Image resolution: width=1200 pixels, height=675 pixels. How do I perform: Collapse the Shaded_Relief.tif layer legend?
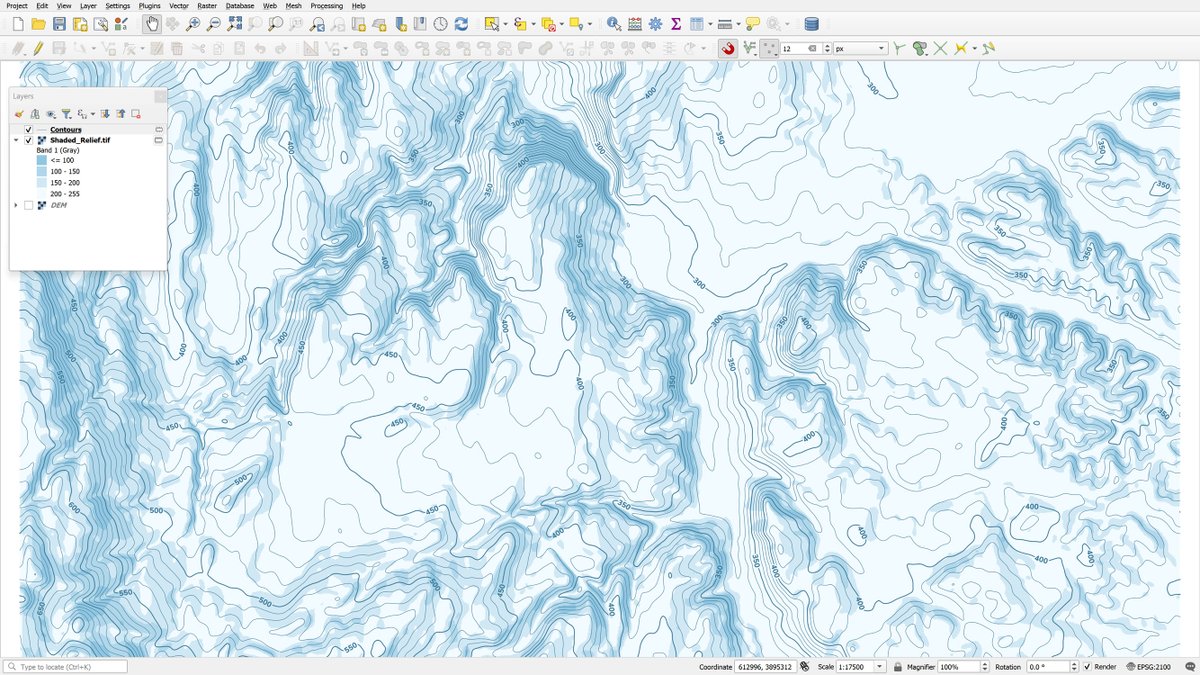tap(16, 141)
